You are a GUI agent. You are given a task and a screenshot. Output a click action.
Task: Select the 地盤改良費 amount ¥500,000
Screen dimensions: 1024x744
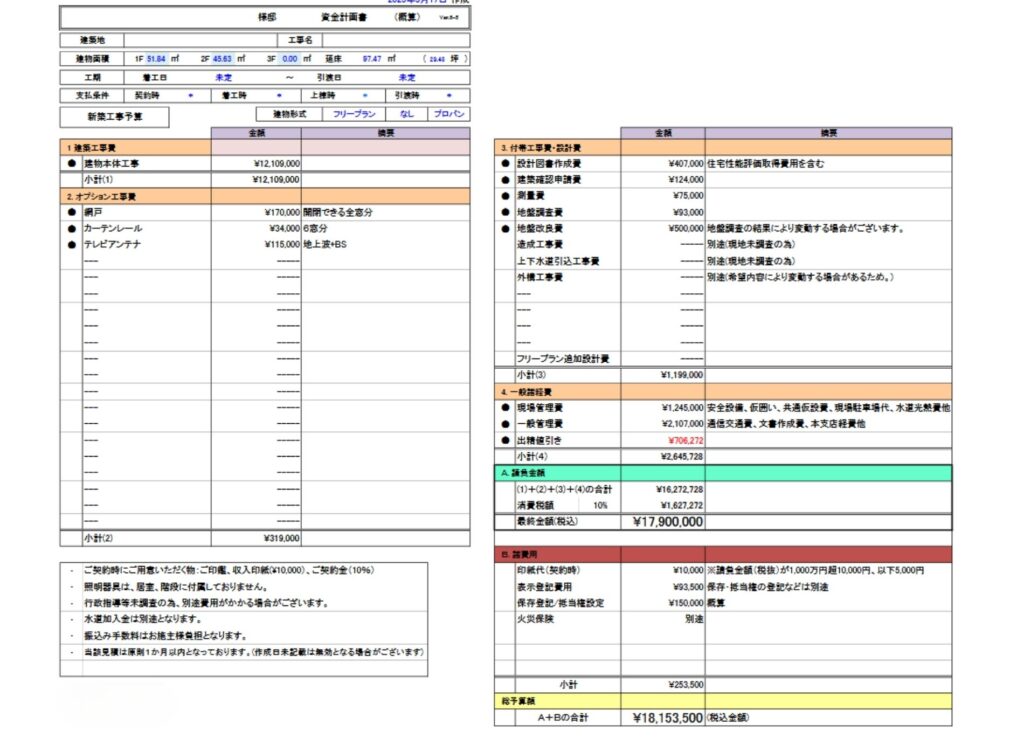pos(686,229)
